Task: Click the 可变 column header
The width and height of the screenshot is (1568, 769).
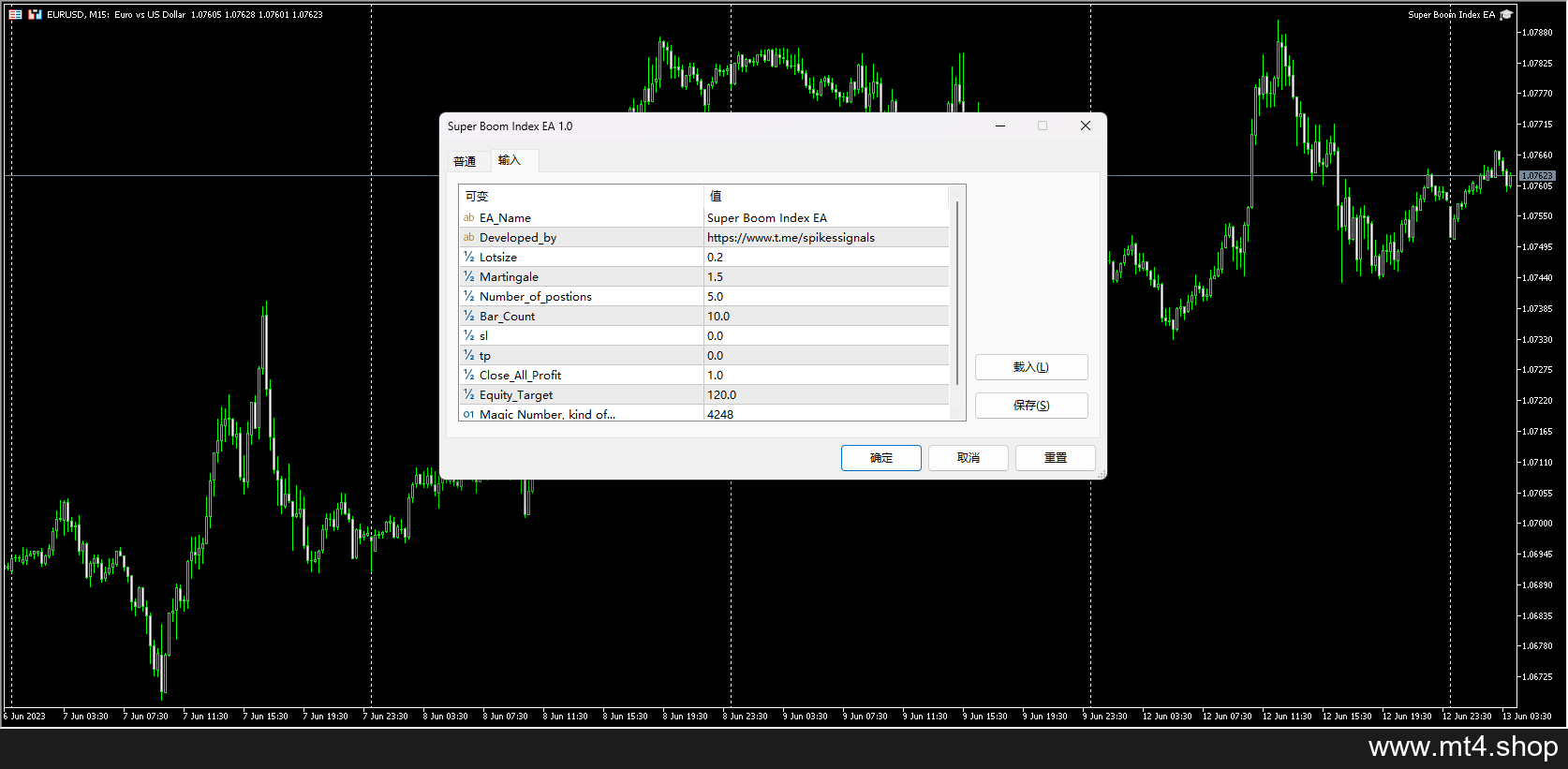Action: tap(581, 197)
